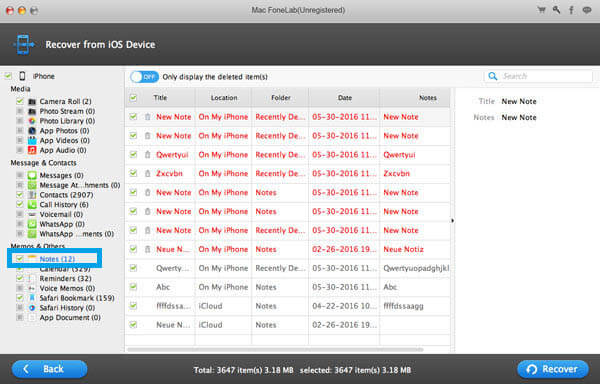Click the trash icon on the Qwertyui row

[x=147, y=155]
